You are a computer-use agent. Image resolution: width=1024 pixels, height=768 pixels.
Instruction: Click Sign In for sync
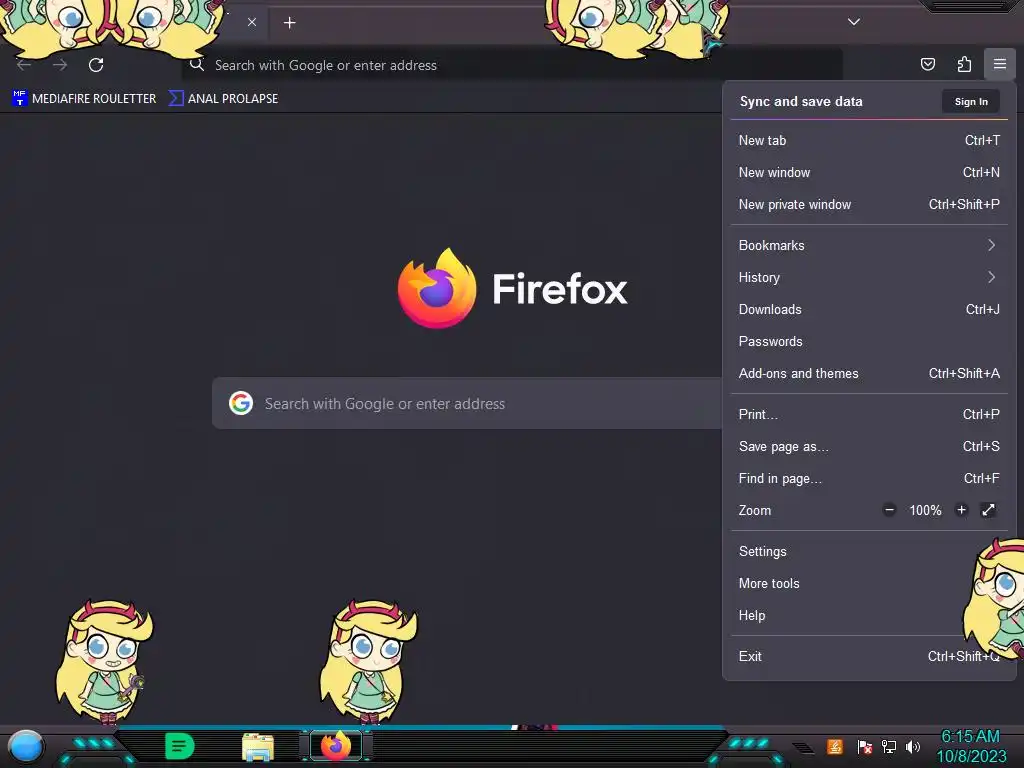971,101
